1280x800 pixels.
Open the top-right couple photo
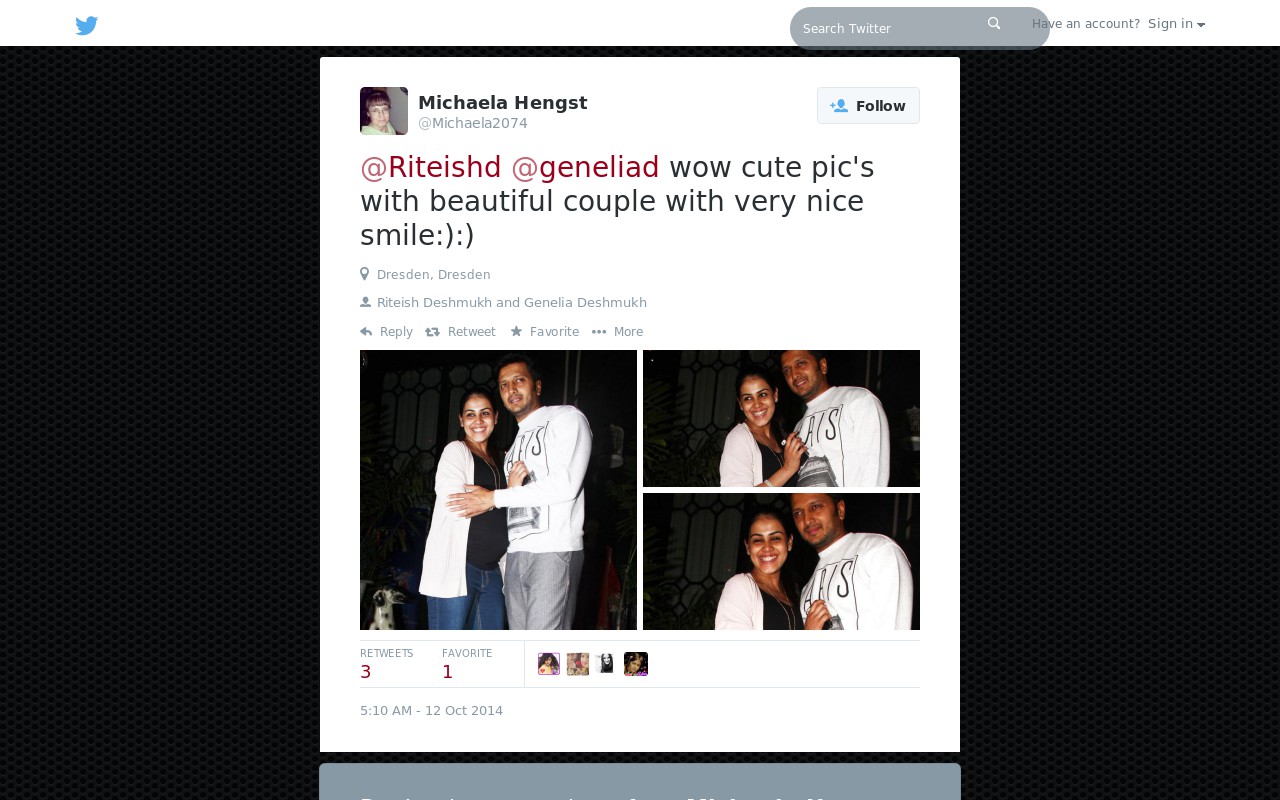[781, 418]
